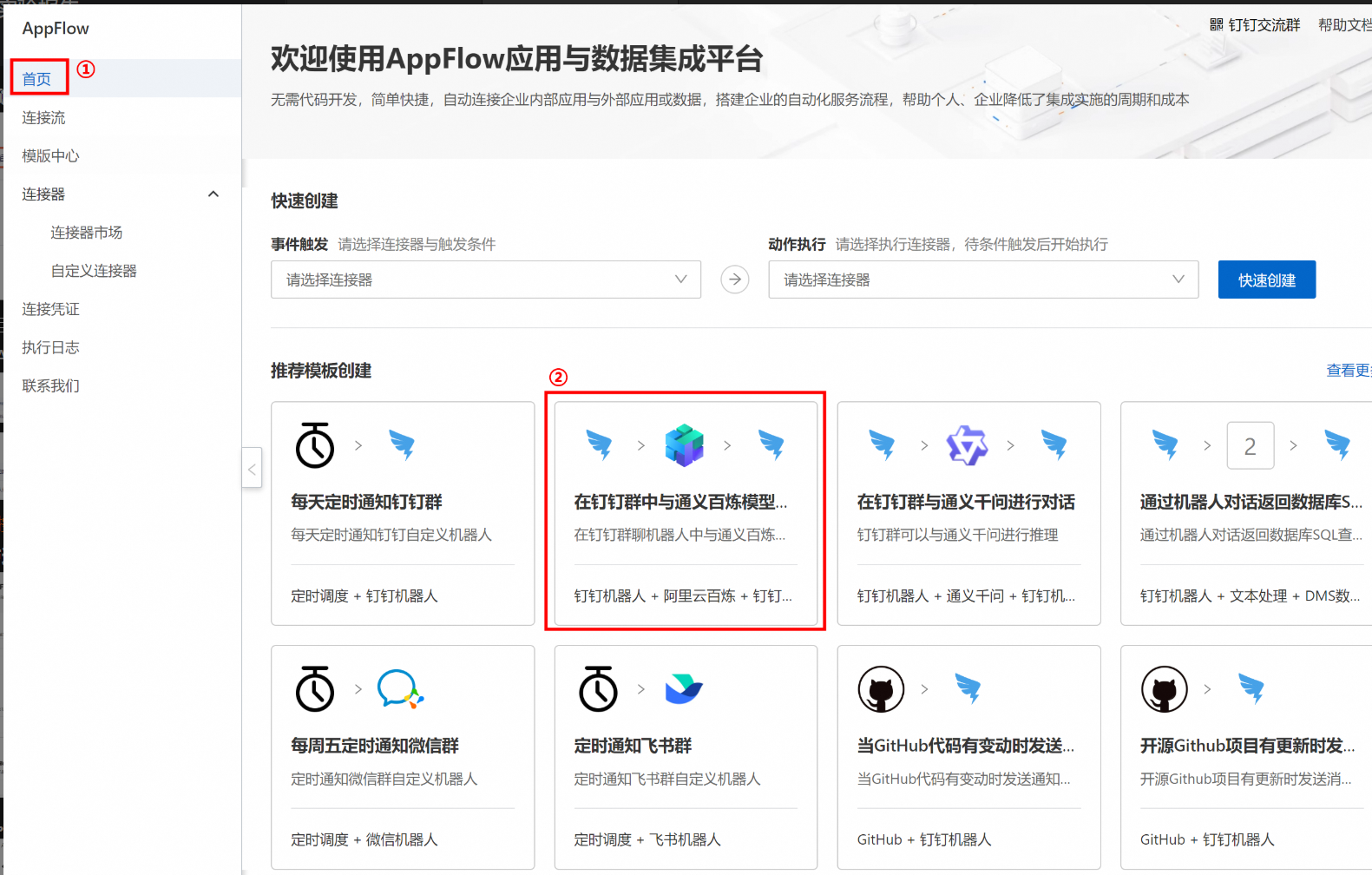The width and height of the screenshot is (1372, 875).
Task: Open the 动作执行 connector dropdown
Action: pos(983,280)
